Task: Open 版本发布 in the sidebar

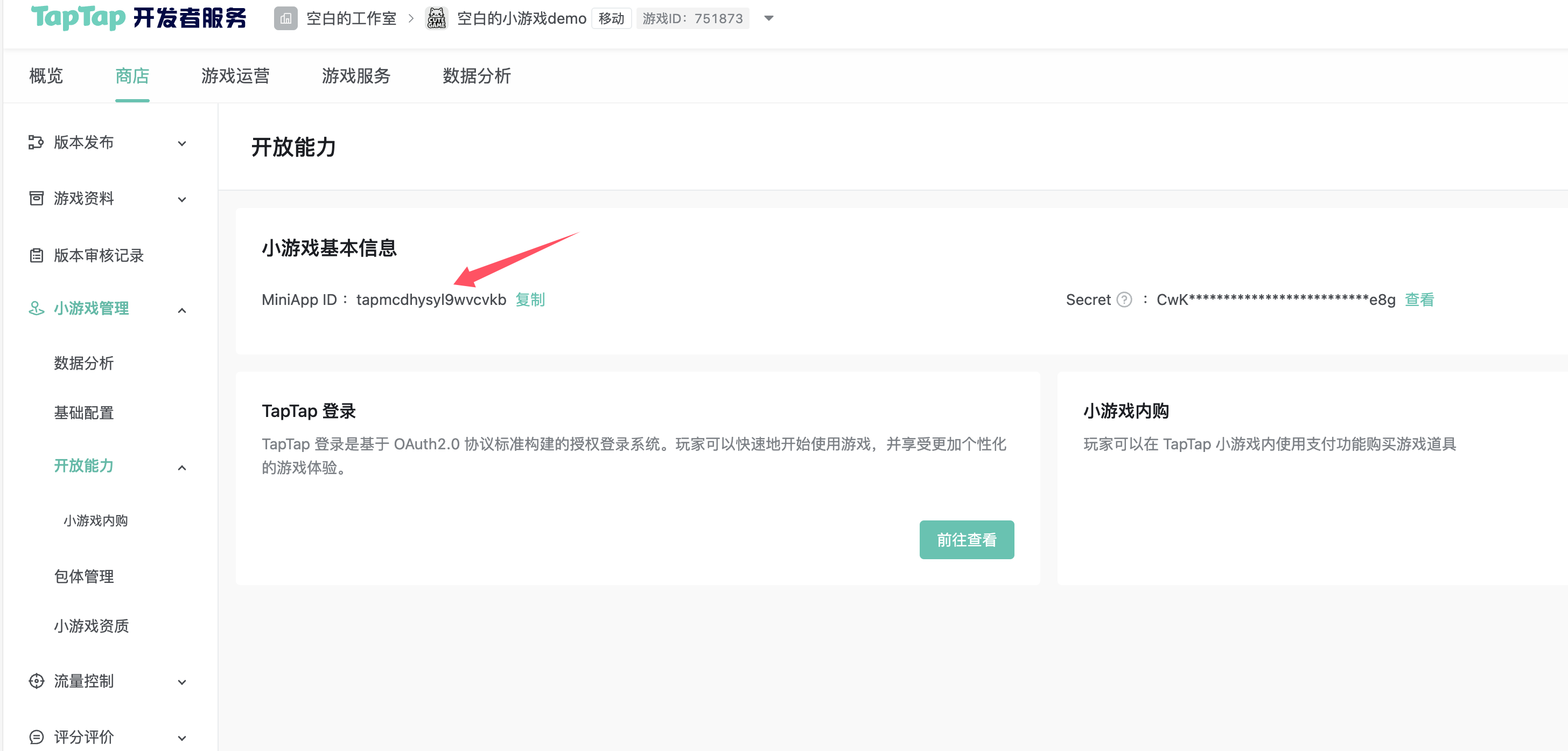Action: pyautogui.click(x=83, y=143)
